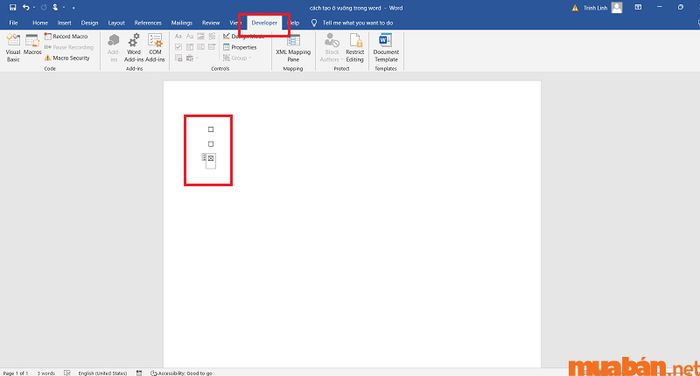Select the Developer tab
700x376 pixels.
[x=264, y=22]
